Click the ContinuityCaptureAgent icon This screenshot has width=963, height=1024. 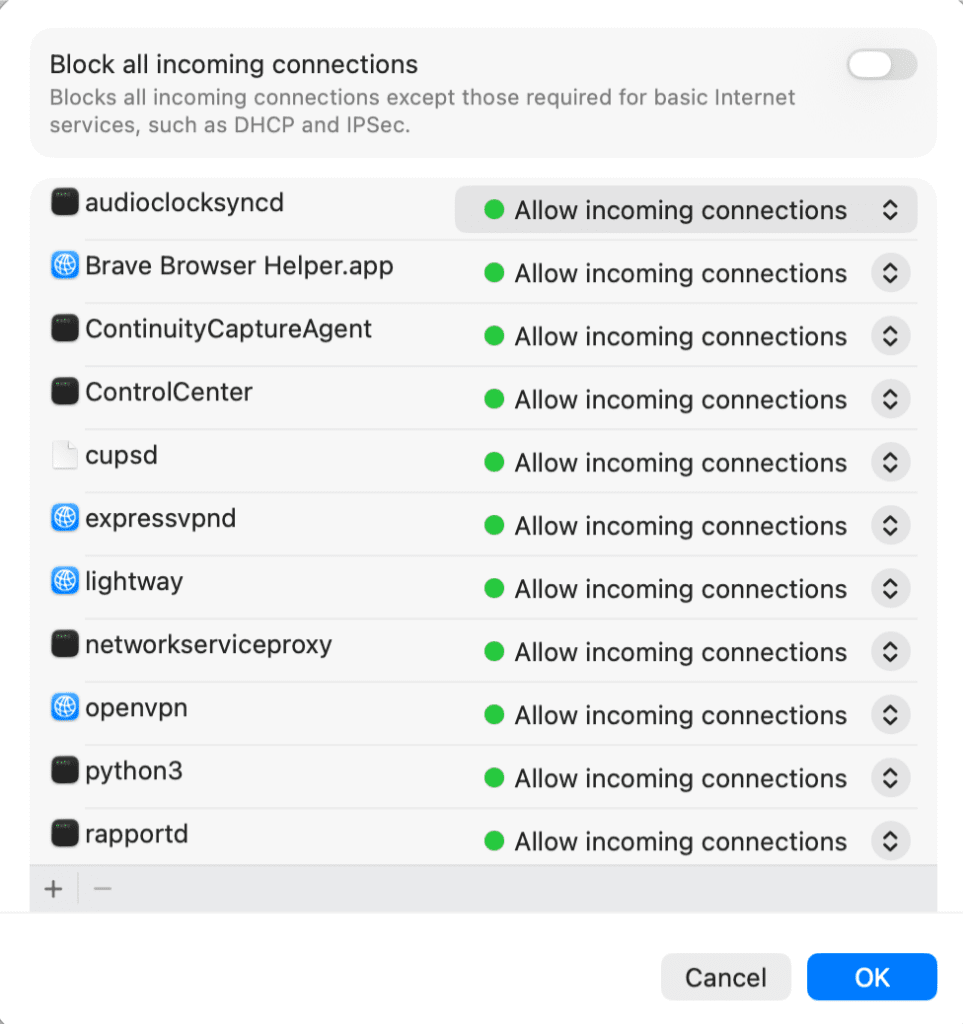(x=65, y=328)
